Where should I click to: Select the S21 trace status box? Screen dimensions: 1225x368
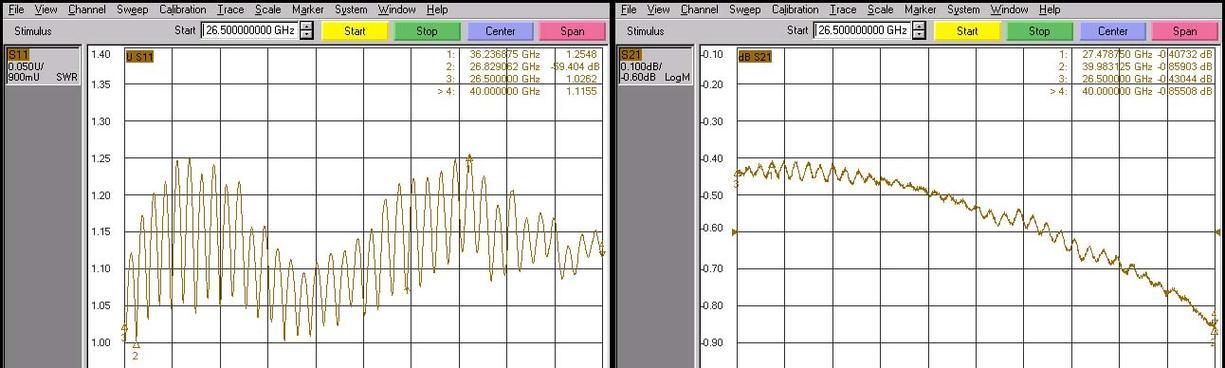click(x=655, y=64)
